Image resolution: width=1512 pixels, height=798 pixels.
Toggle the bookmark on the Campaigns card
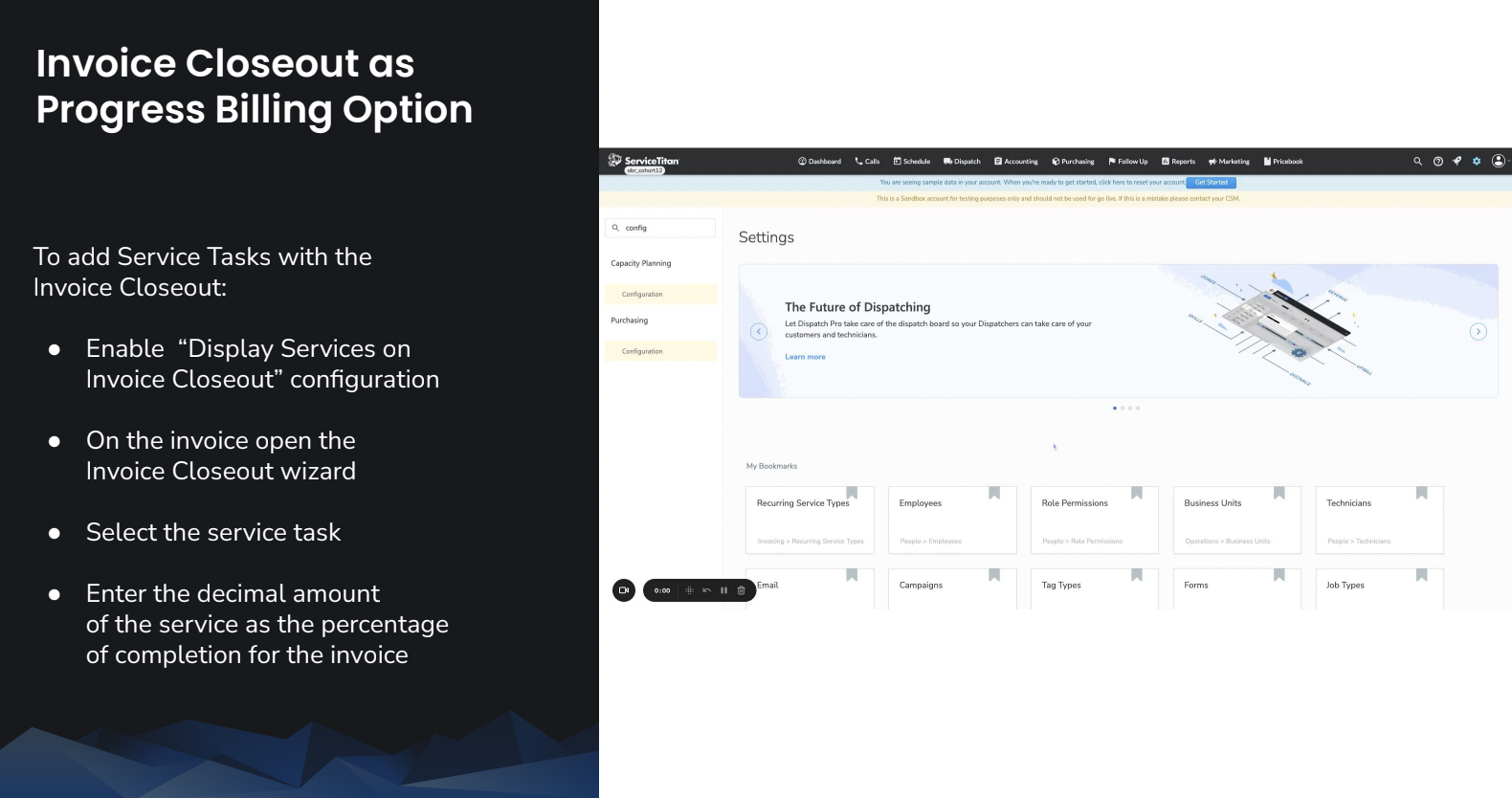point(994,575)
